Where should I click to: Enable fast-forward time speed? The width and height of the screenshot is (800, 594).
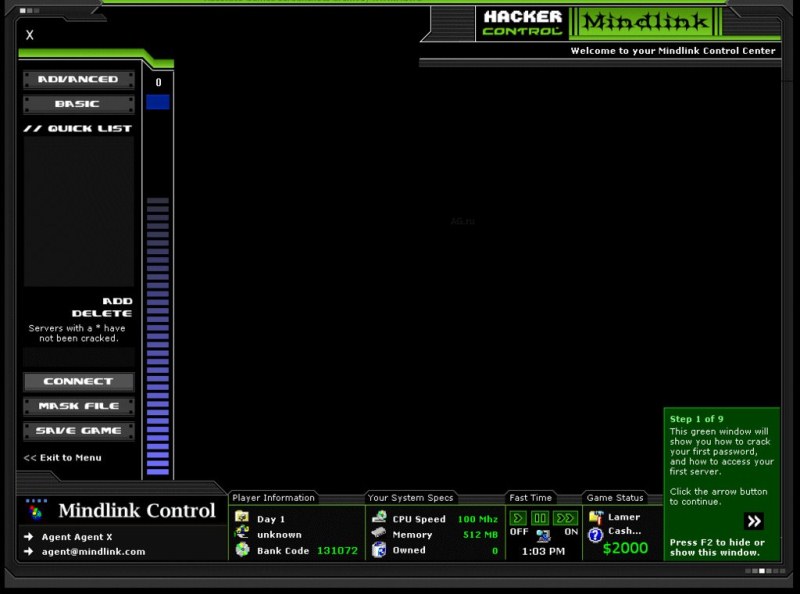click(x=565, y=517)
